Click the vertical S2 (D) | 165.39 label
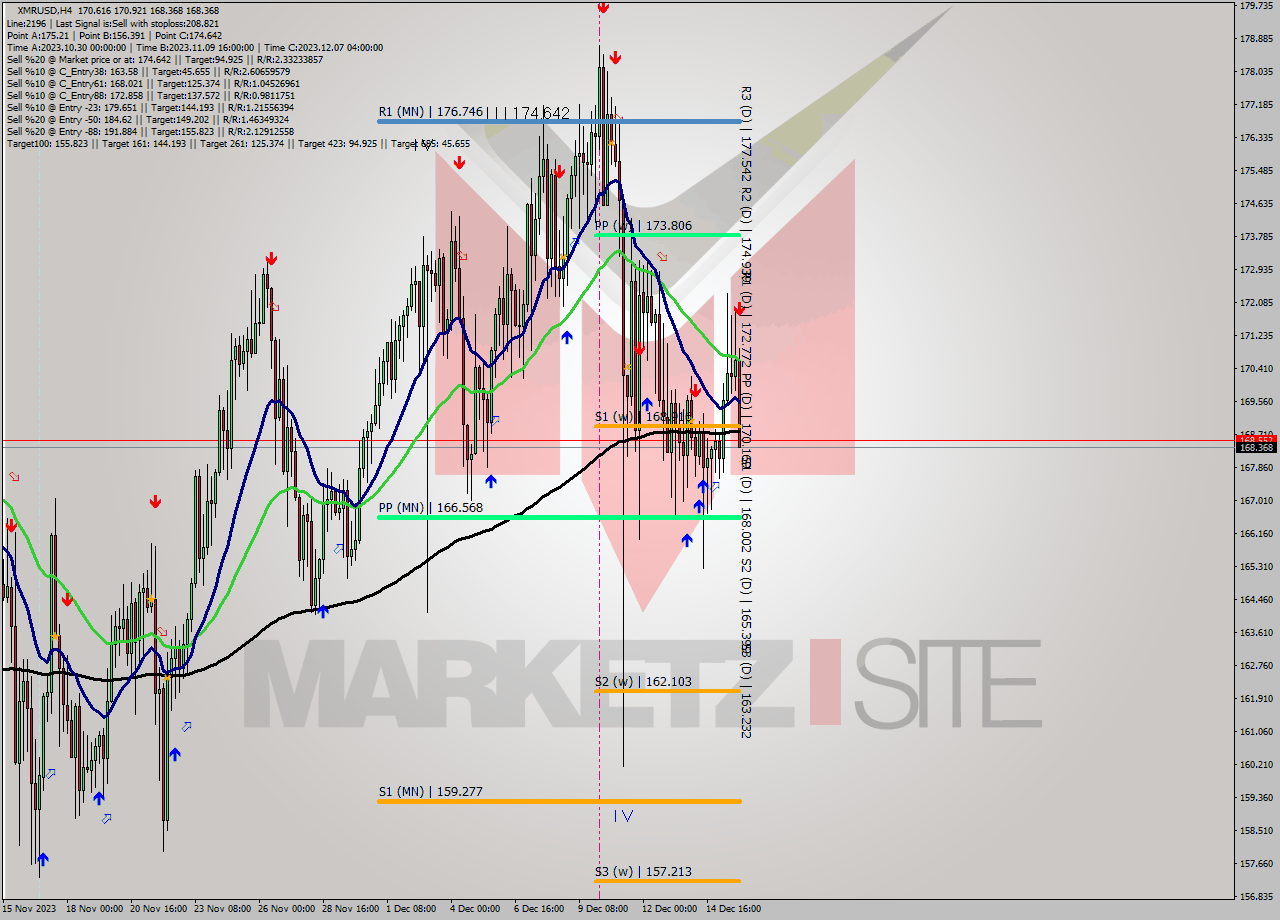The height and width of the screenshot is (920, 1280). click(x=746, y=603)
